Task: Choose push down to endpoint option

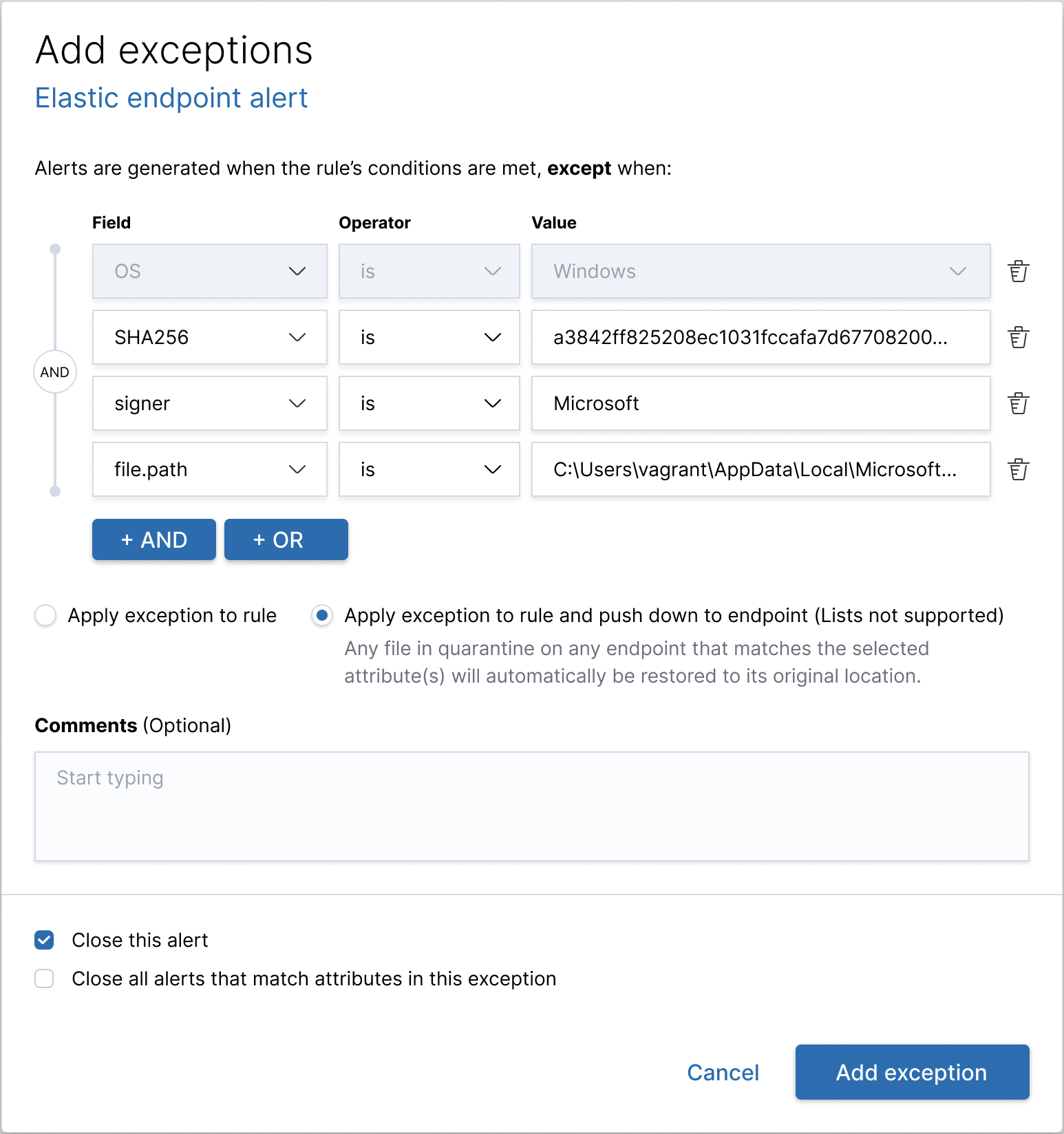Action: [x=321, y=615]
